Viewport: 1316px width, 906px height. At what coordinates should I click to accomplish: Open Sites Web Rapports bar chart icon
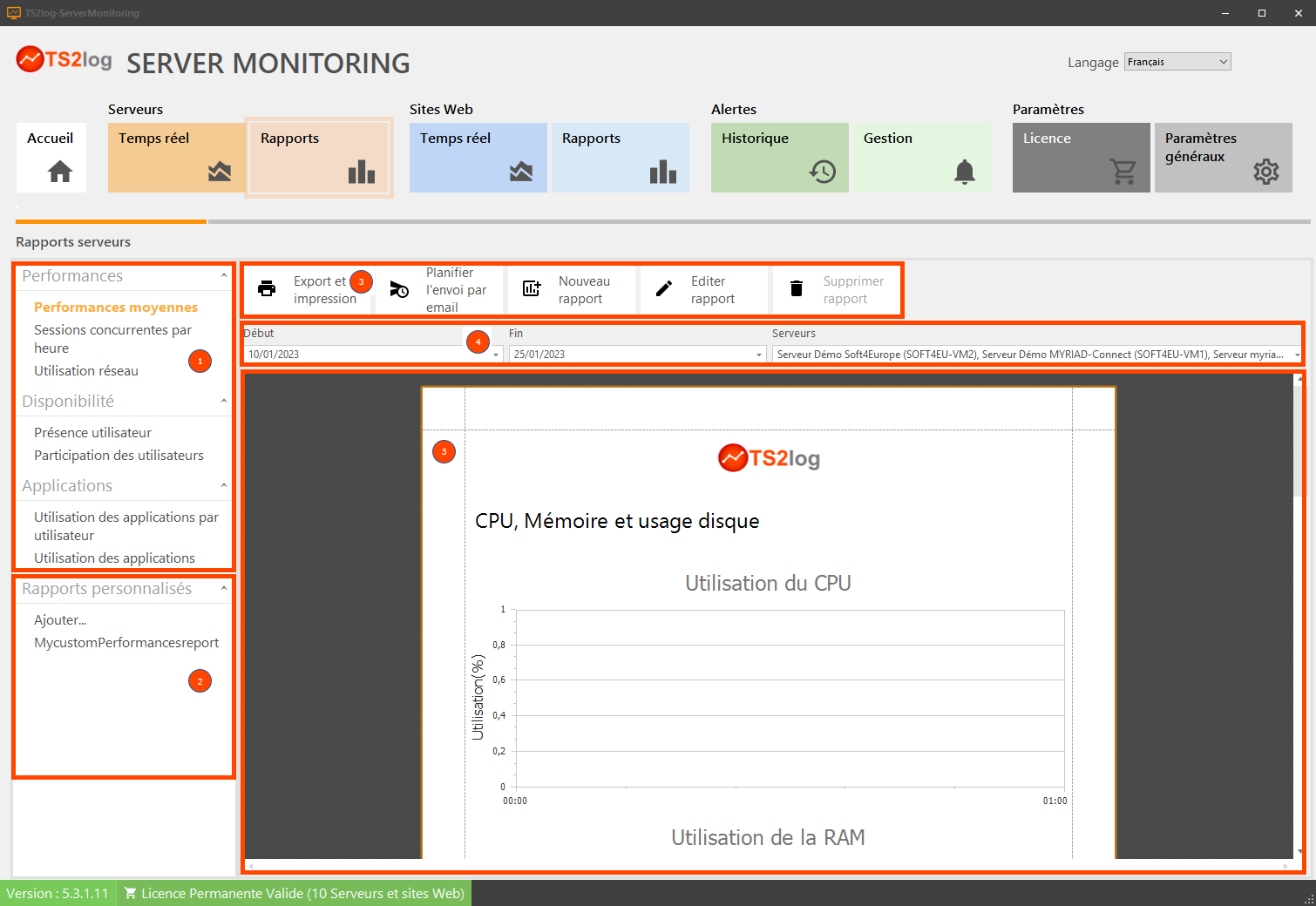pyautogui.click(x=663, y=172)
